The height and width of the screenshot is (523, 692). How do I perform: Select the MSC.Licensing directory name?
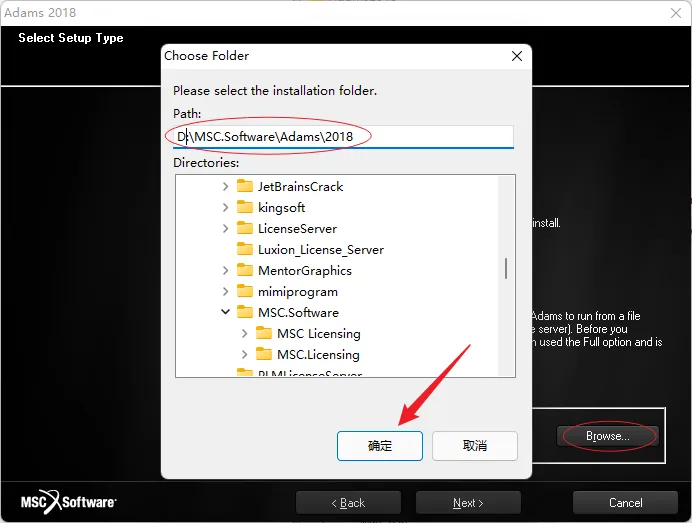click(x=318, y=354)
